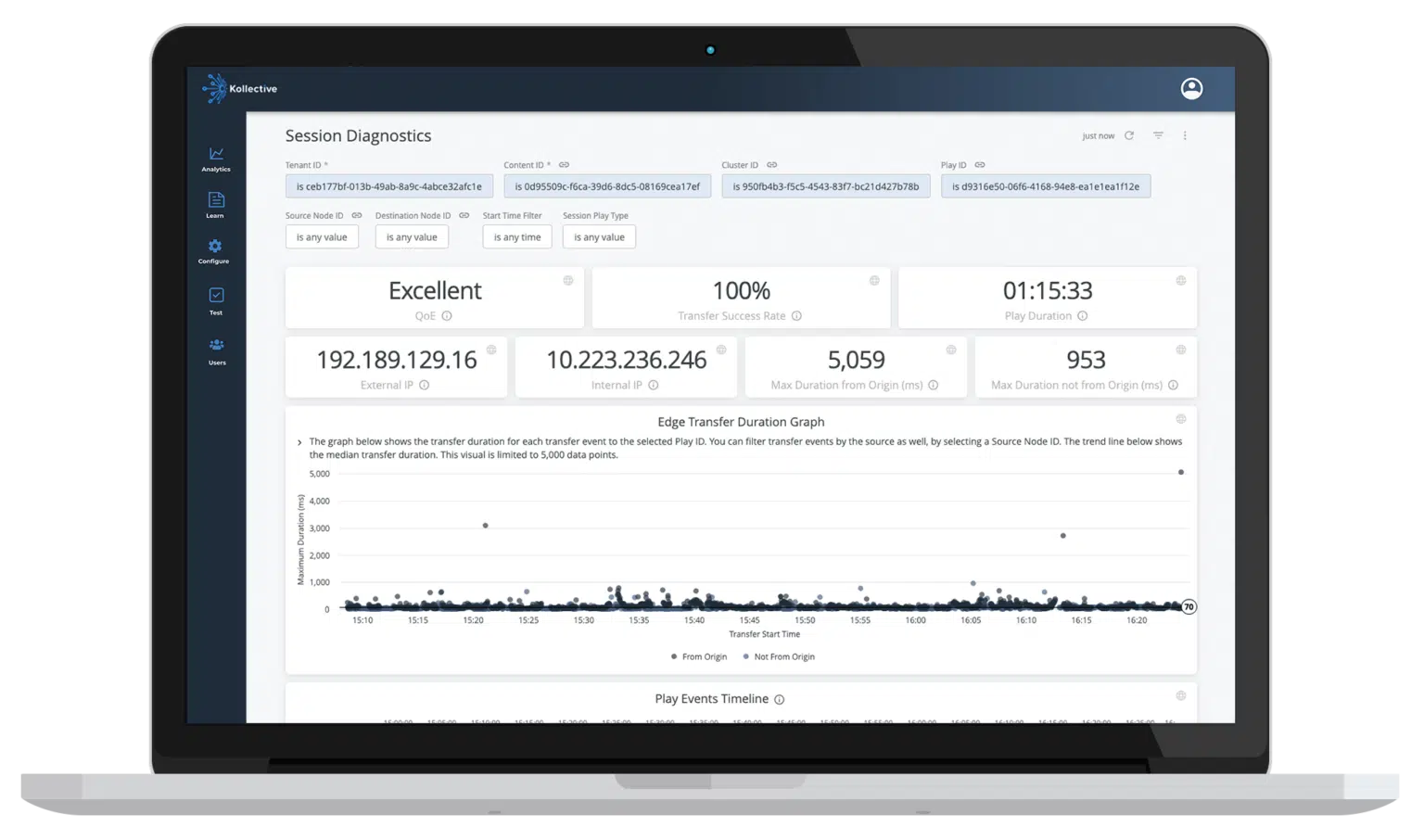This screenshot has height=840, width=1424.
Task: Open the Users sidebar icon
Action: [x=216, y=350]
